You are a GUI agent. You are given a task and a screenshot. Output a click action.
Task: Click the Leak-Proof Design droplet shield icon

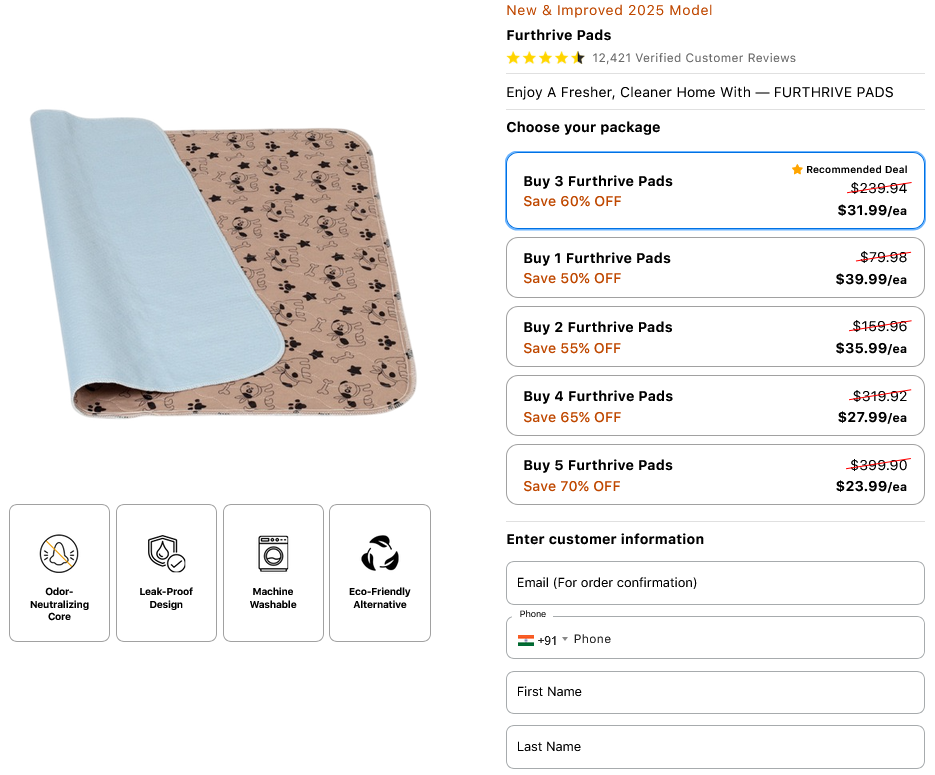point(166,553)
